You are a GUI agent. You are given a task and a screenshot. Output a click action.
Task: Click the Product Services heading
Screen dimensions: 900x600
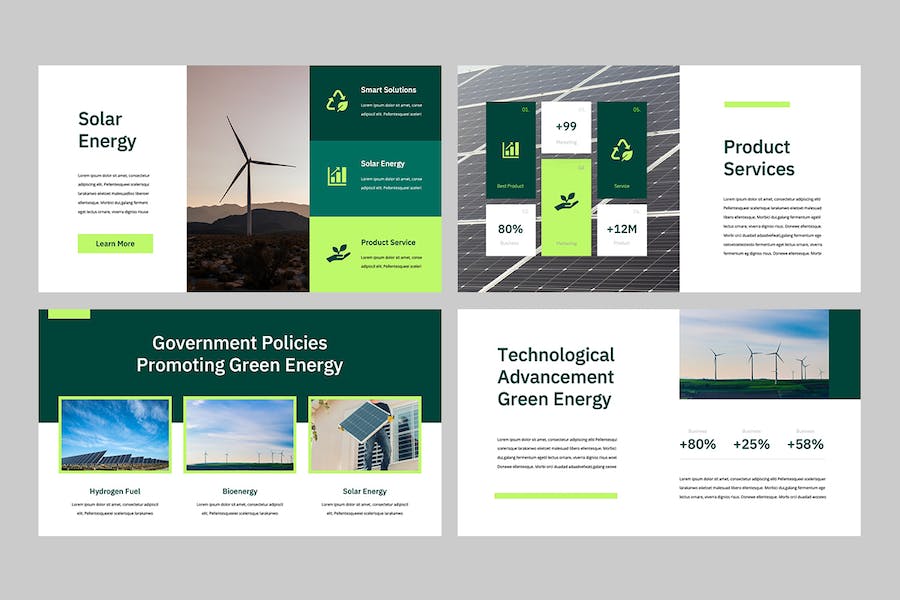(759, 158)
